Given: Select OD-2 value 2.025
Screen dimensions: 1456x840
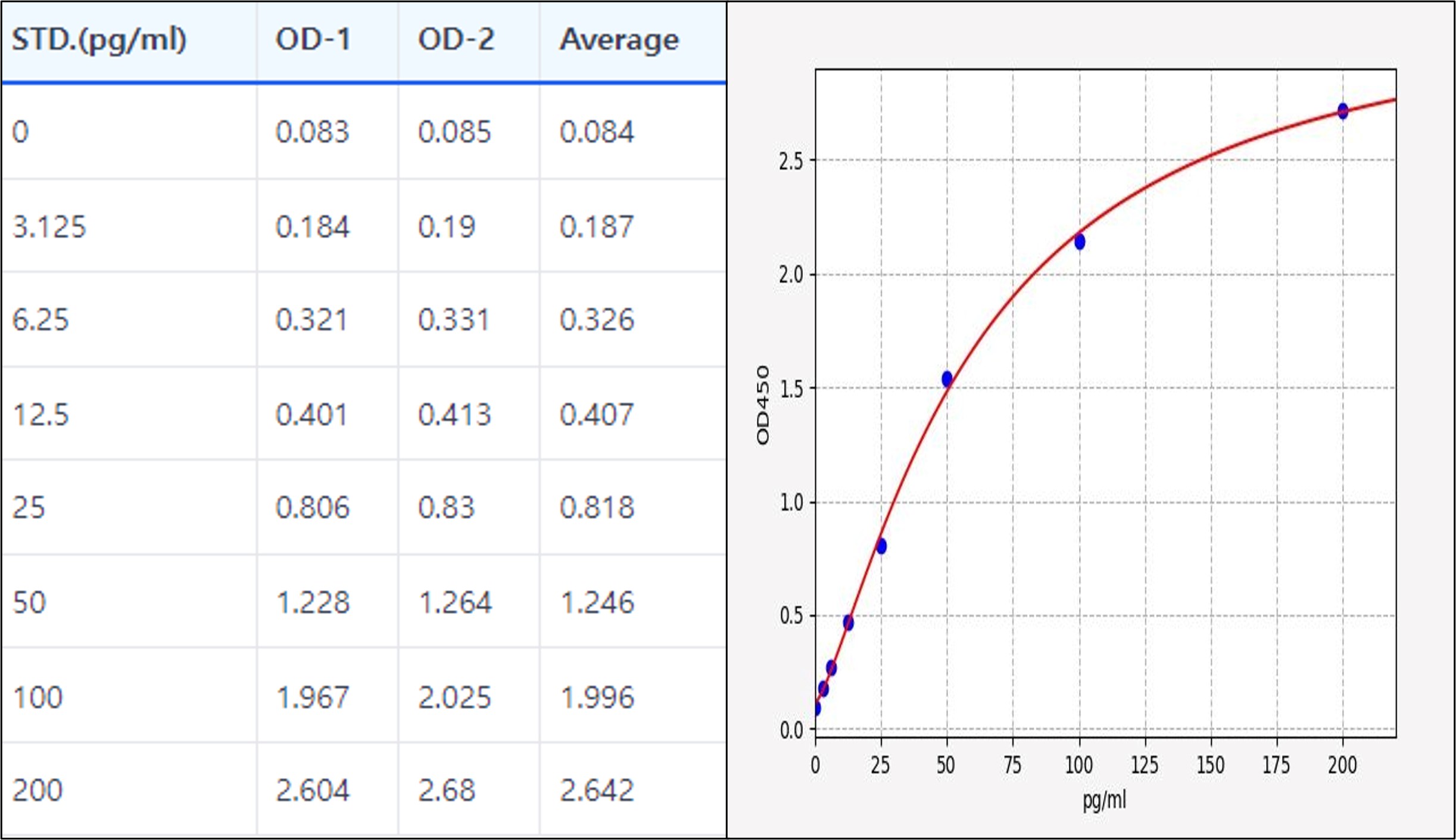Looking at the screenshot, I should pyautogui.click(x=454, y=698).
